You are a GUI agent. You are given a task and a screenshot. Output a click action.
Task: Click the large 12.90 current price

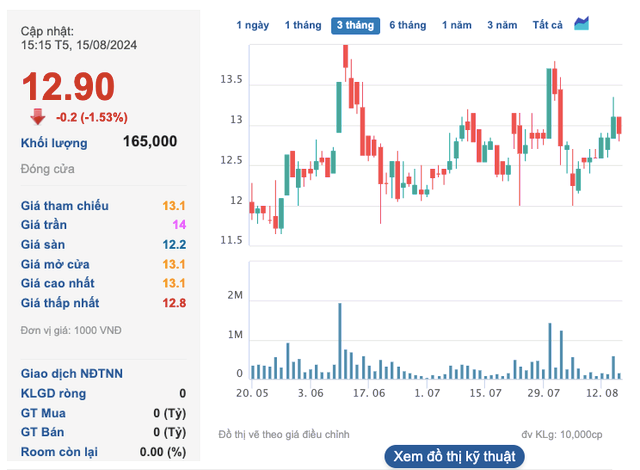point(68,88)
